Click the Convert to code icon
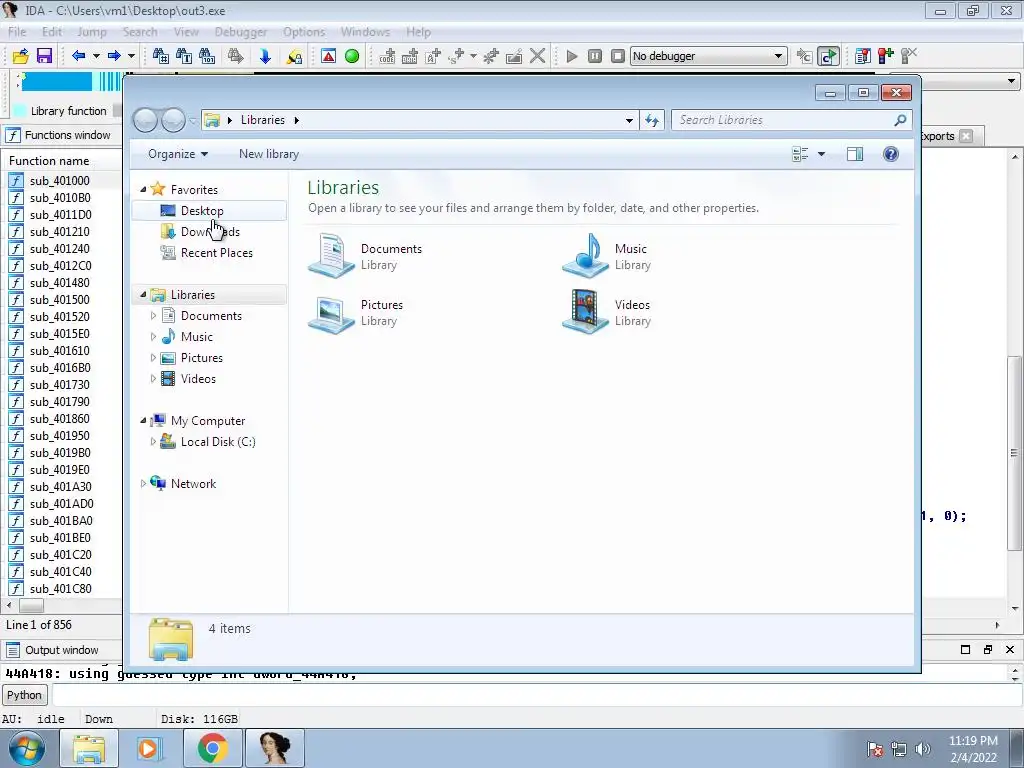Image resolution: width=1024 pixels, height=768 pixels. pyautogui.click(x=387, y=56)
